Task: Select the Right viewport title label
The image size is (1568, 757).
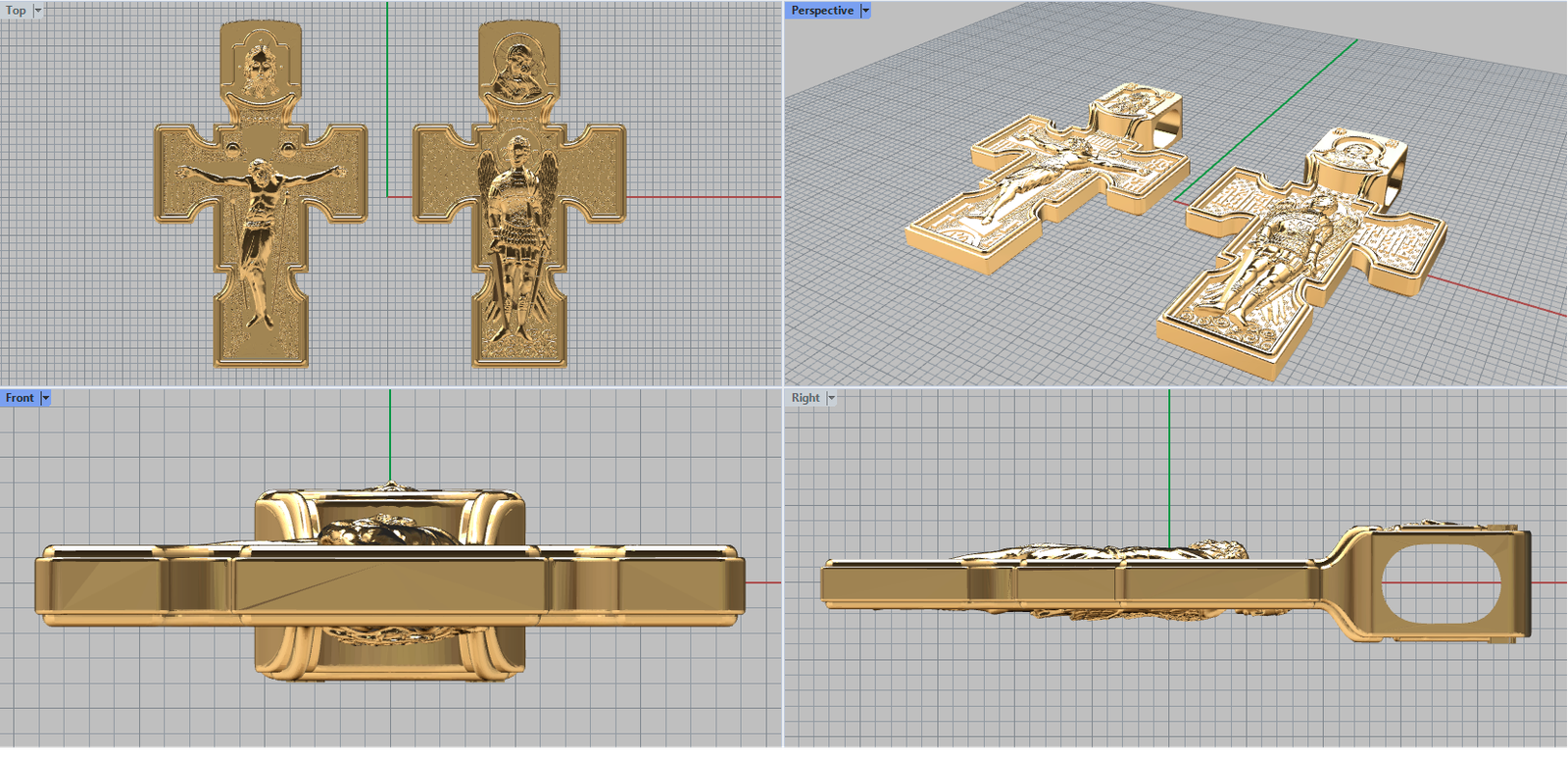Action: [805, 398]
